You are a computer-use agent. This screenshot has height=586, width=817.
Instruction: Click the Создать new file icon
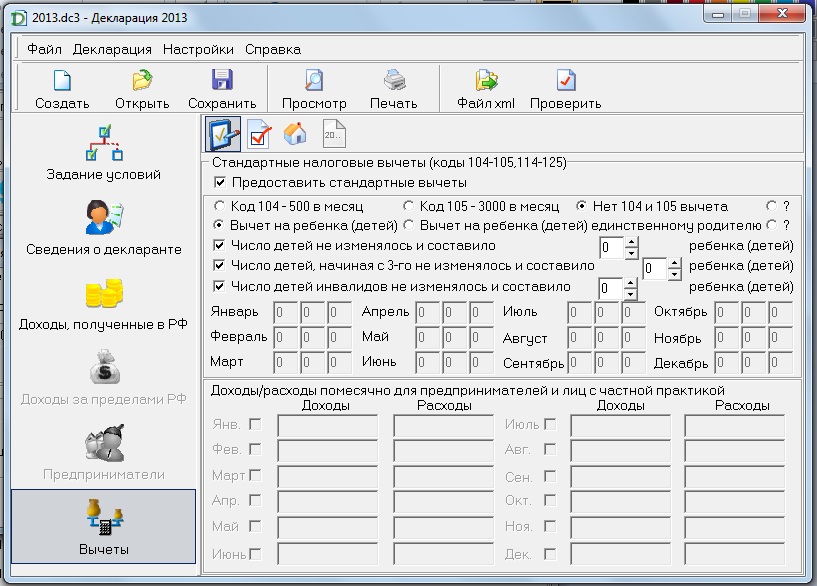pyautogui.click(x=62, y=81)
